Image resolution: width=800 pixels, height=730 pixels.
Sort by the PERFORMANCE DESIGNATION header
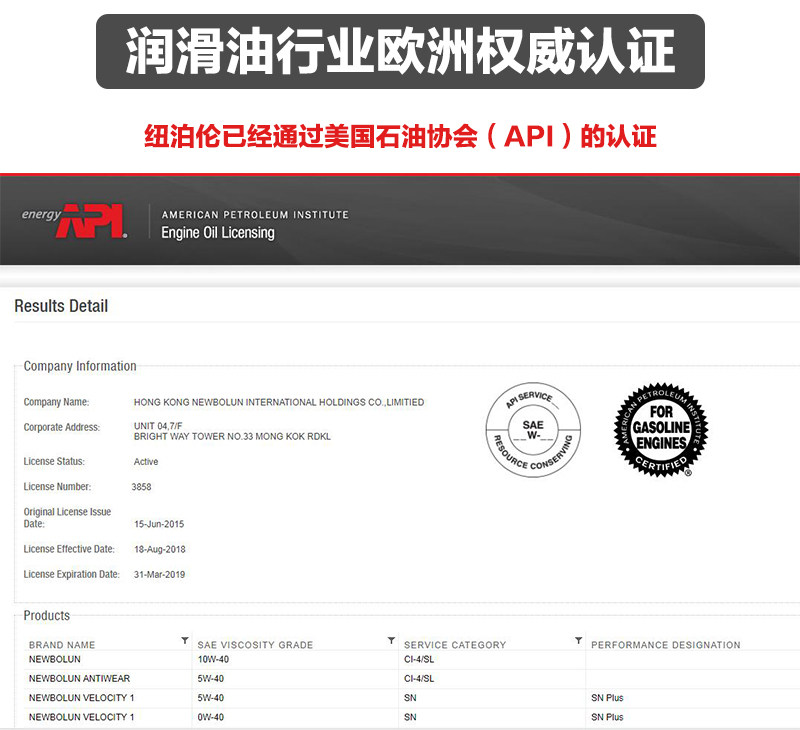pyautogui.click(x=665, y=645)
